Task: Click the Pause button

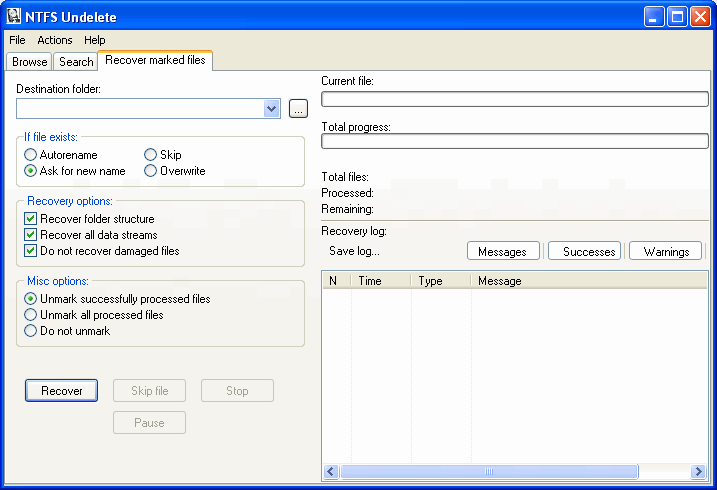Action: click(150, 423)
